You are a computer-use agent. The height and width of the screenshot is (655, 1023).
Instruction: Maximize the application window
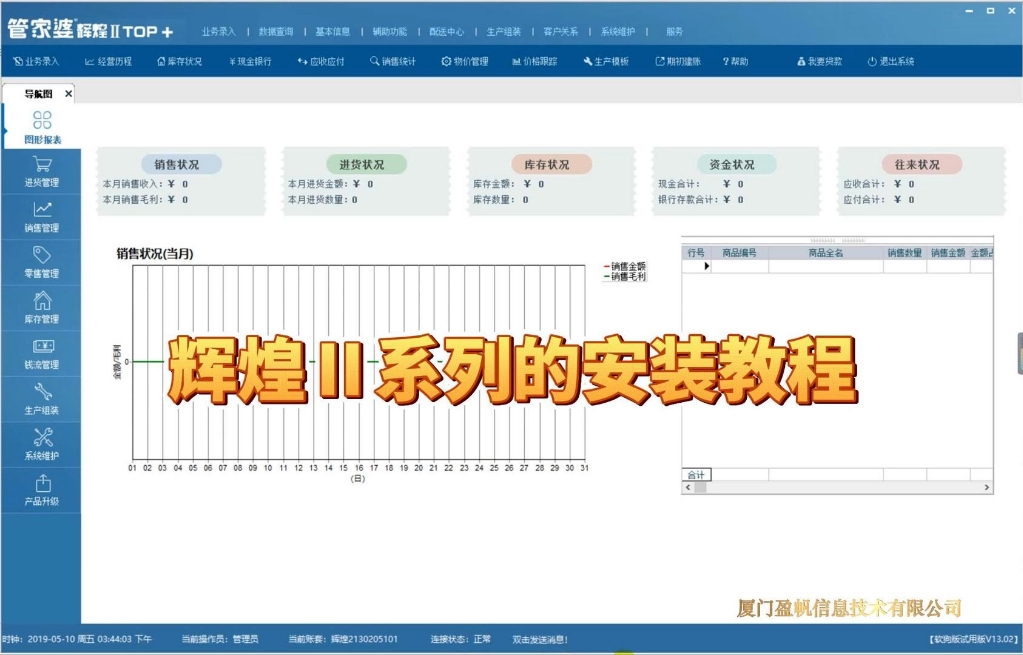[x=990, y=11]
